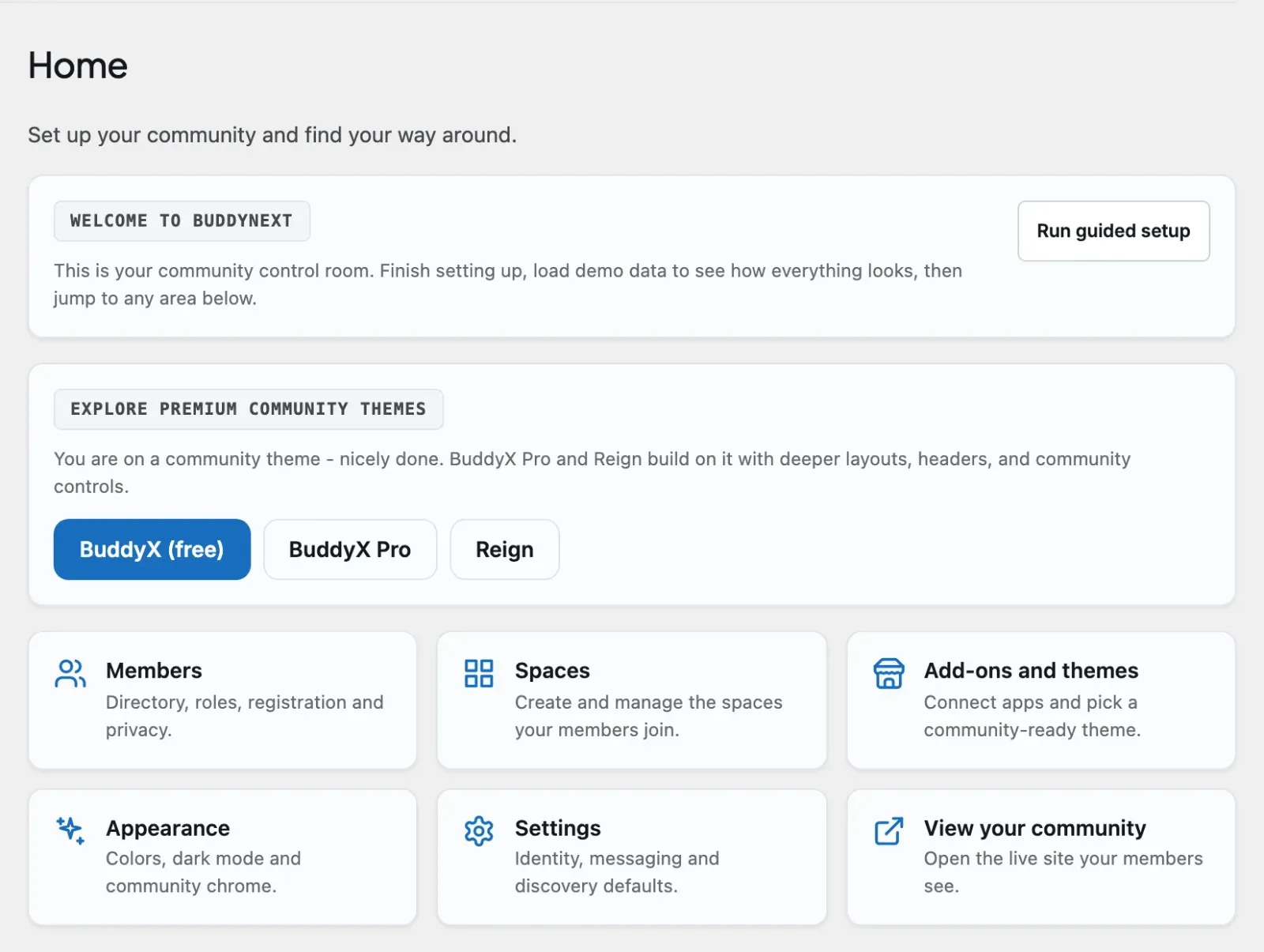The width and height of the screenshot is (1264, 952).
Task: Go to Add-ons and themes
Action: tap(1031, 670)
